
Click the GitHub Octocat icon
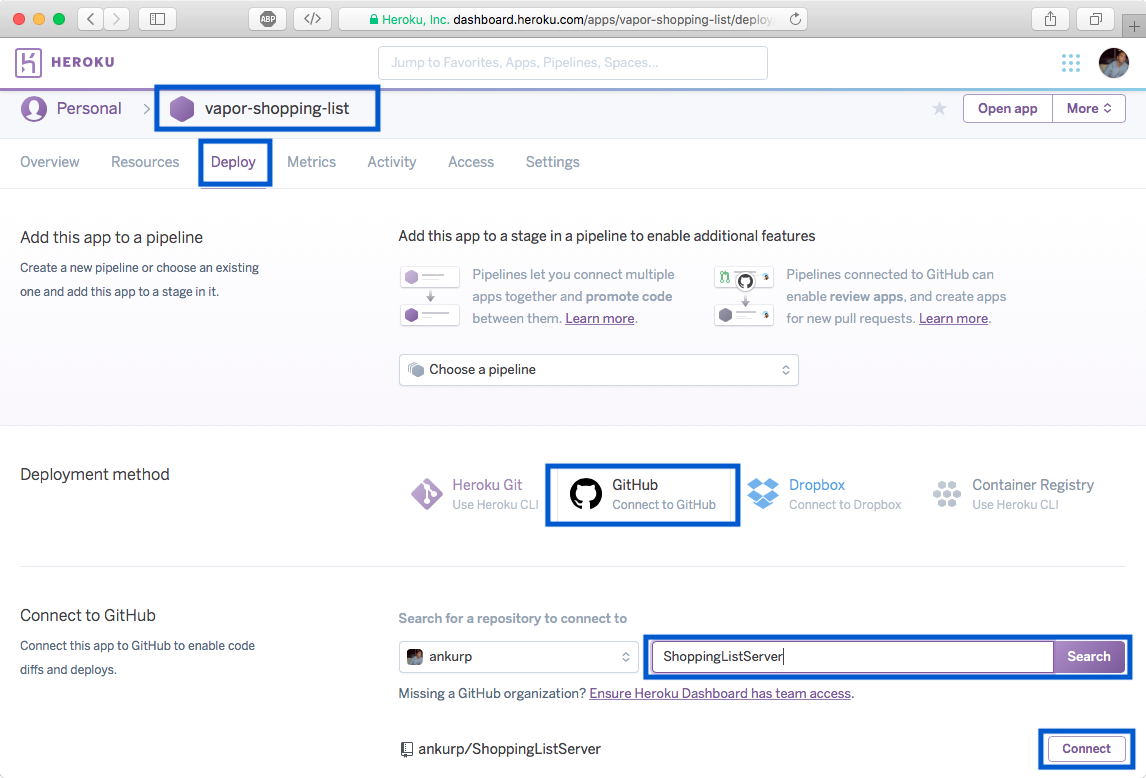(585, 494)
